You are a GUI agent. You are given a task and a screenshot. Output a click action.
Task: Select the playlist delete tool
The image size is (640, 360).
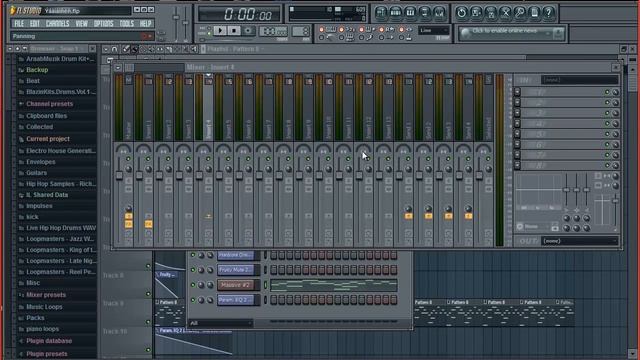(143, 49)
